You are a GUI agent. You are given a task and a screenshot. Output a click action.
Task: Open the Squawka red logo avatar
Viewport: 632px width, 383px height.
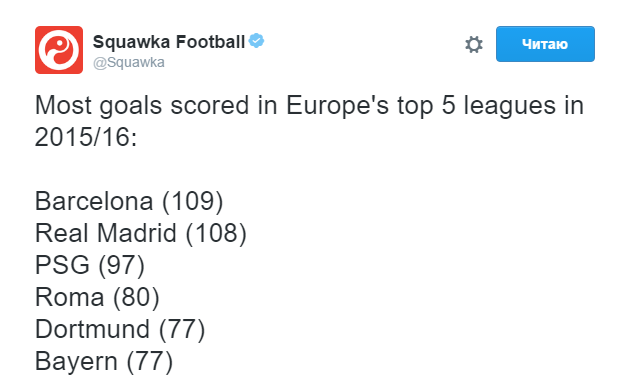[x=59, y=50]
